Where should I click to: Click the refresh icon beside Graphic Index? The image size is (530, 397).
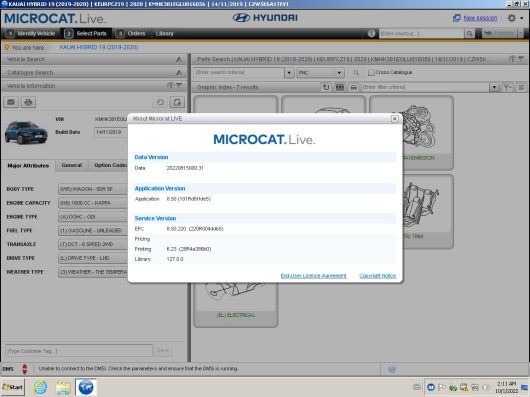(326, 87)
